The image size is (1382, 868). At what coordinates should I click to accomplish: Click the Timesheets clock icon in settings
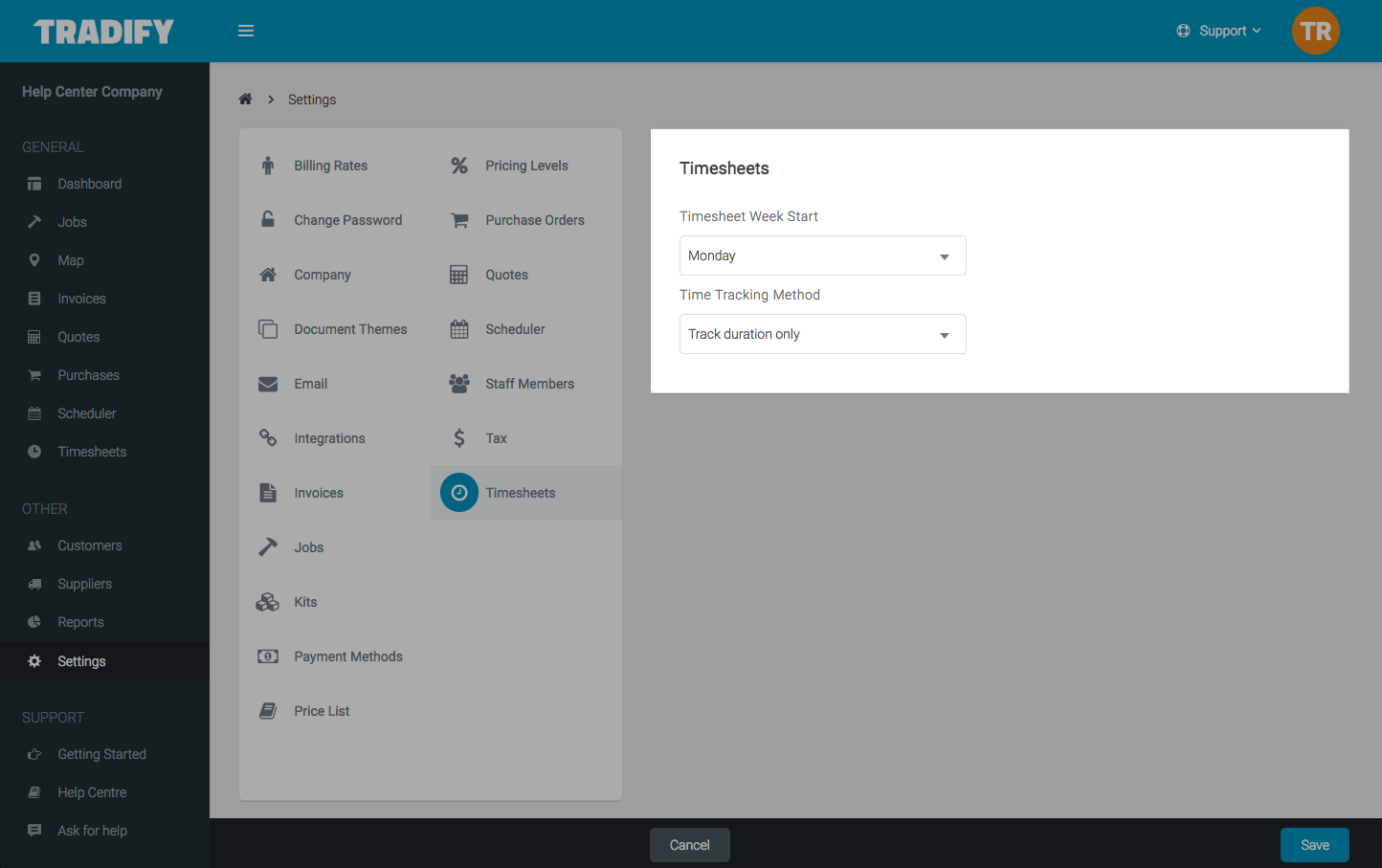click(459, 493)
